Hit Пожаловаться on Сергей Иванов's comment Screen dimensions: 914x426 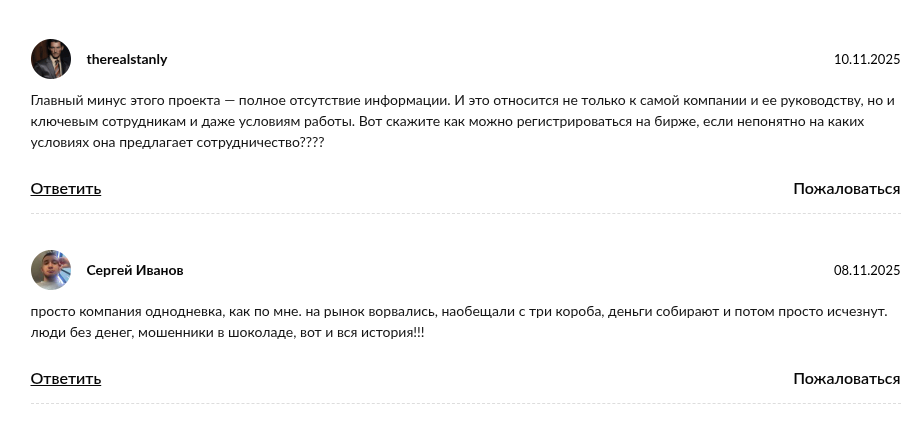tap(846, 379)
